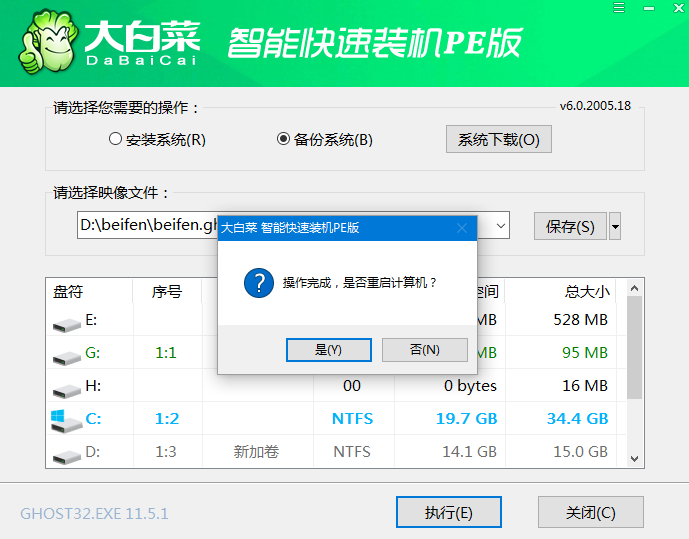Click the v6.0.2005.18 version label

pos(595,106)
